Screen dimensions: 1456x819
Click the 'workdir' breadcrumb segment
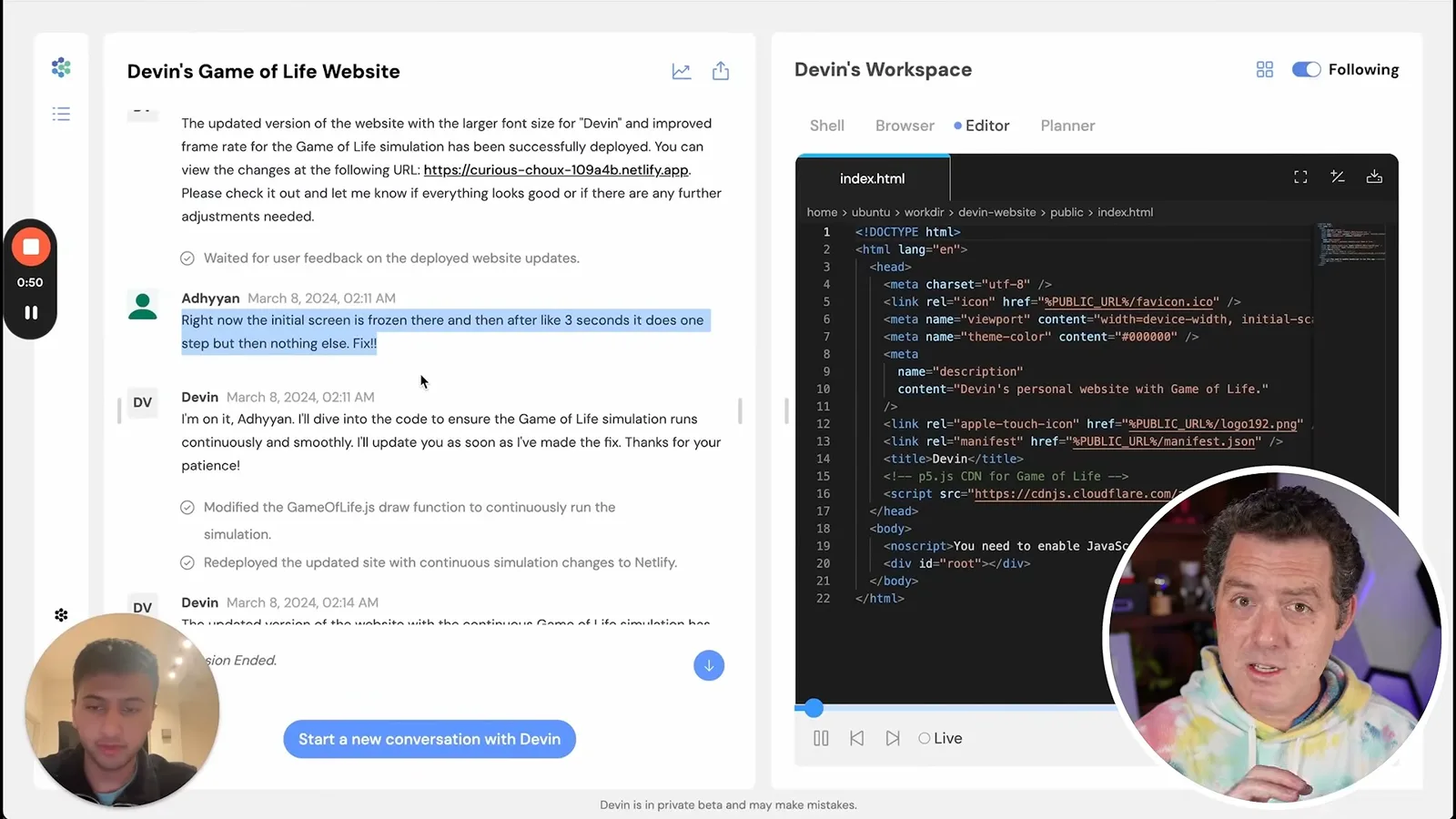pos(924,212)
